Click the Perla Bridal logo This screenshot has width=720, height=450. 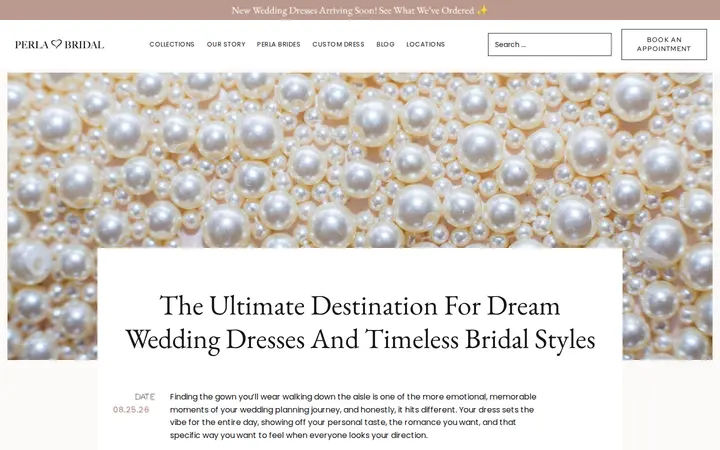tap(60, 45)
